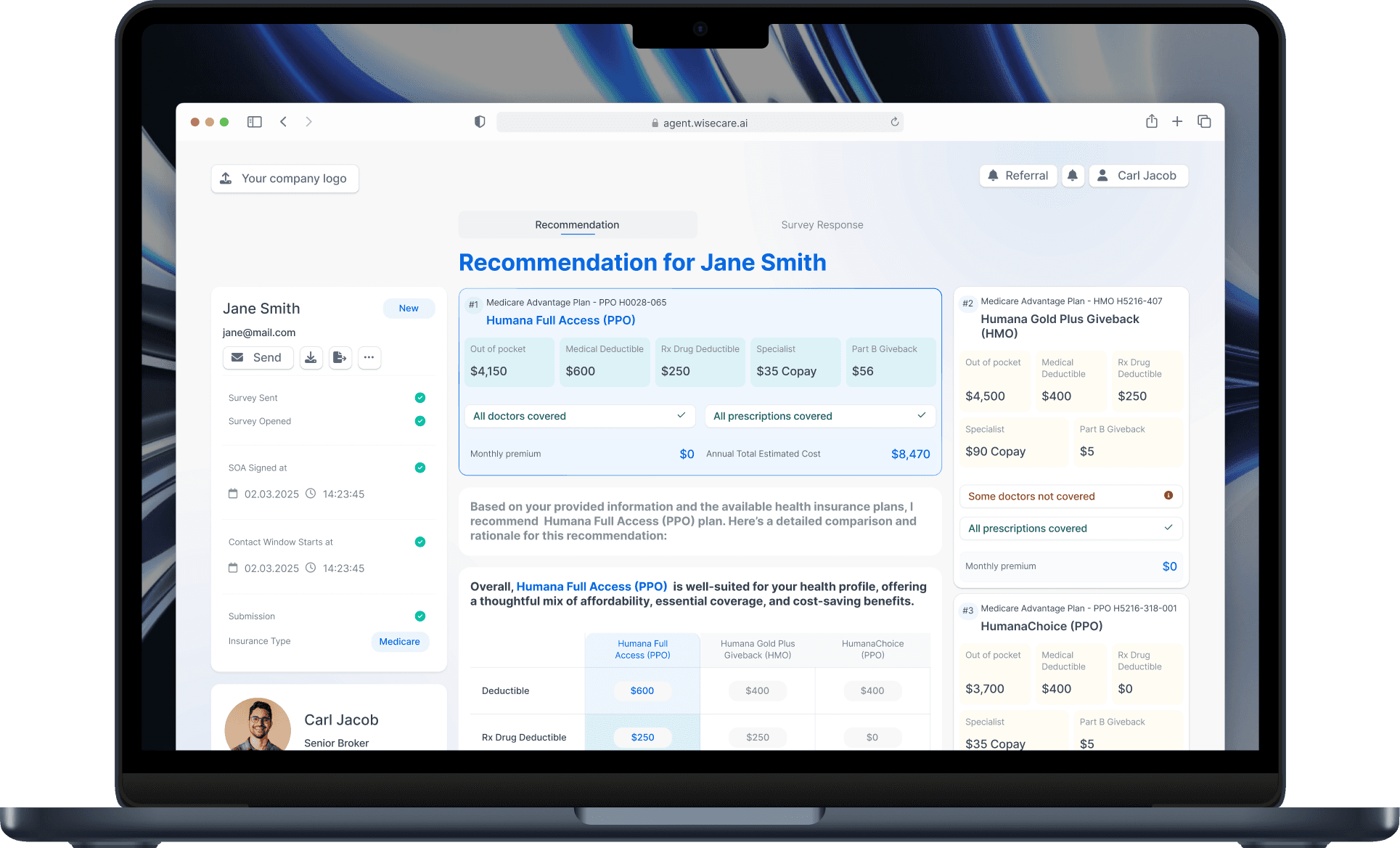Click the Survey Opened green check

419,421
